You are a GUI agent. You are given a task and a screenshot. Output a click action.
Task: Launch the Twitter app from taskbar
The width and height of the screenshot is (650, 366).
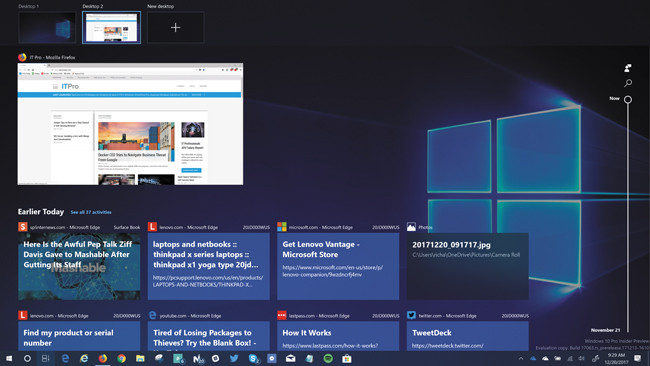(234, 358)
